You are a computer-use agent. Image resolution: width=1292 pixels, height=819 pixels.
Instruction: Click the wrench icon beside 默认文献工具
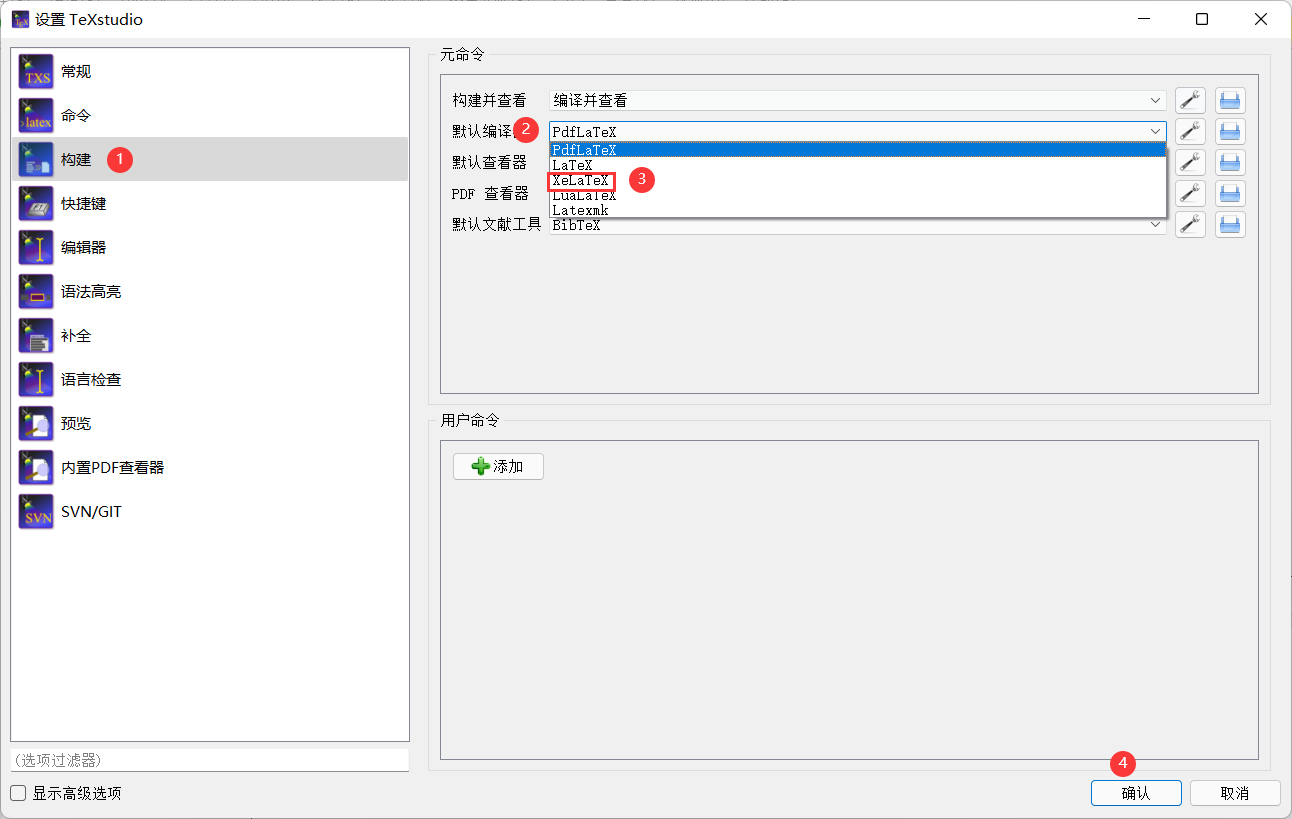1190,224
